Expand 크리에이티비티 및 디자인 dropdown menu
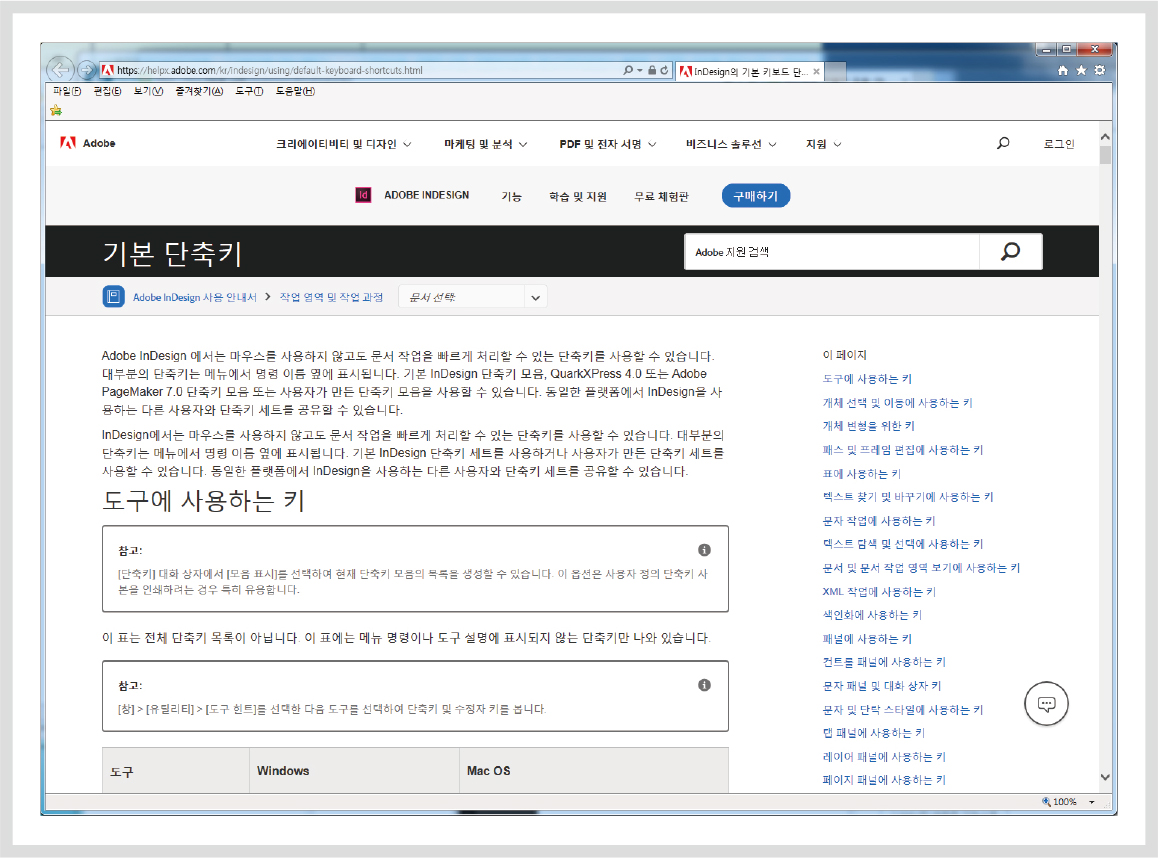This screenshot has height=858, width=1158. coord(343,144)
